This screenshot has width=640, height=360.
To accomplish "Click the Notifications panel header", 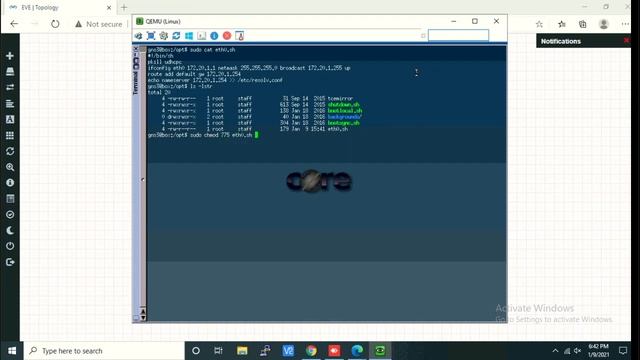I will point(560,41).
